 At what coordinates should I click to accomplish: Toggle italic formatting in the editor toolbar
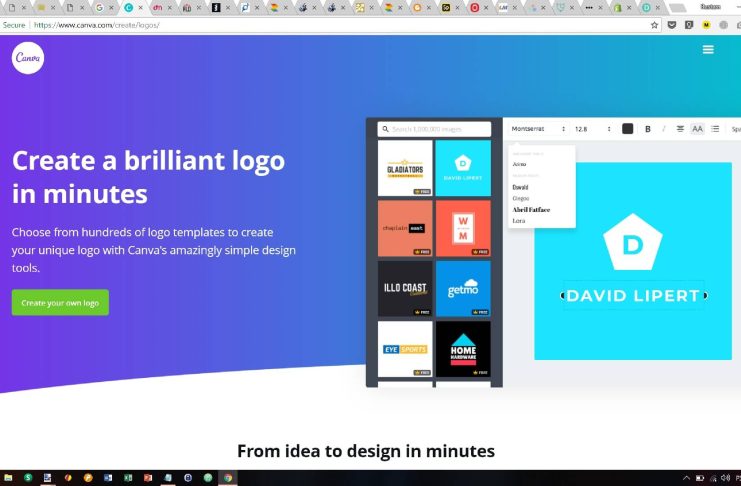pos(663,129)
